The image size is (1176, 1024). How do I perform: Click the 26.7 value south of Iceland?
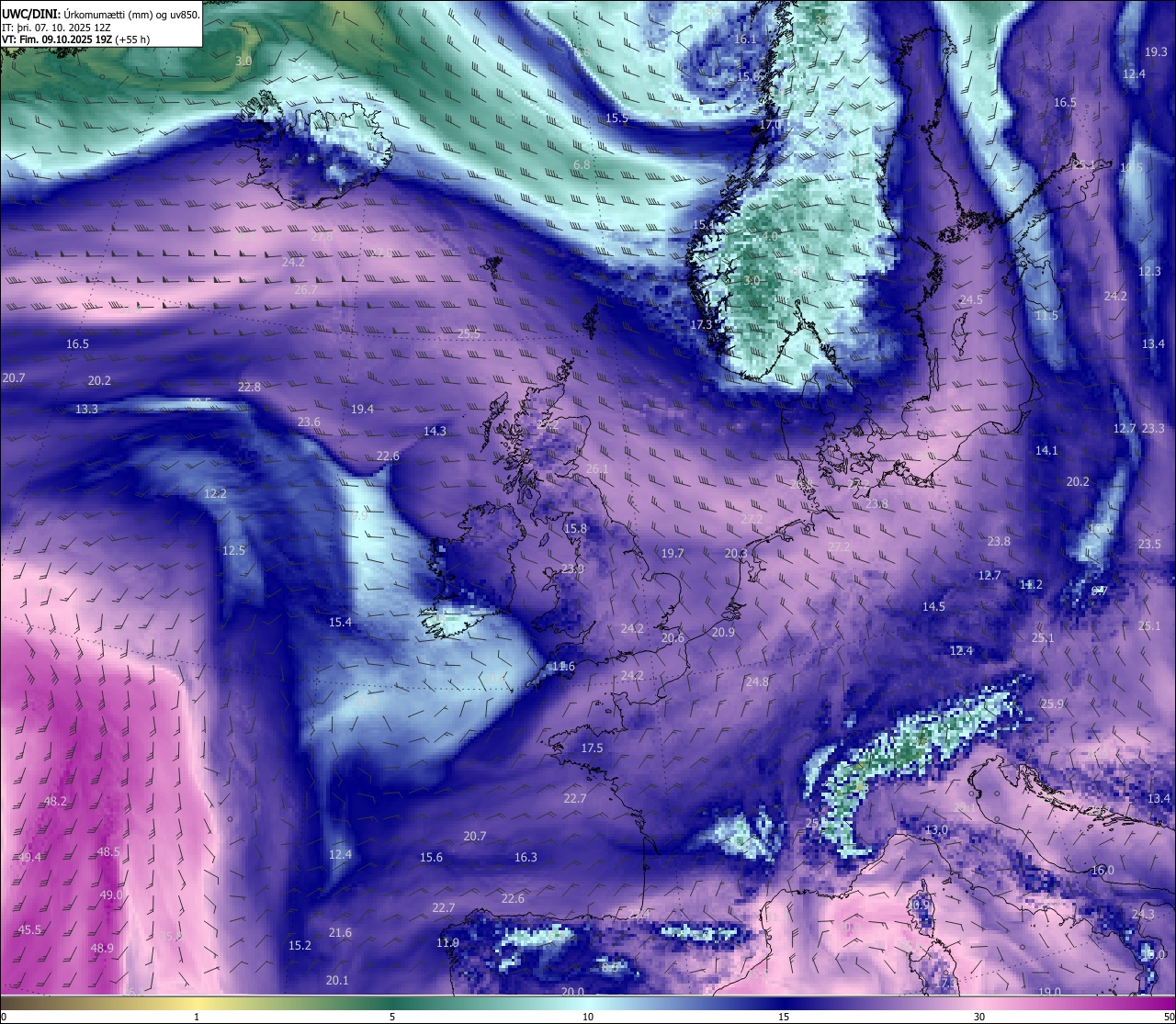click(305, 289)
